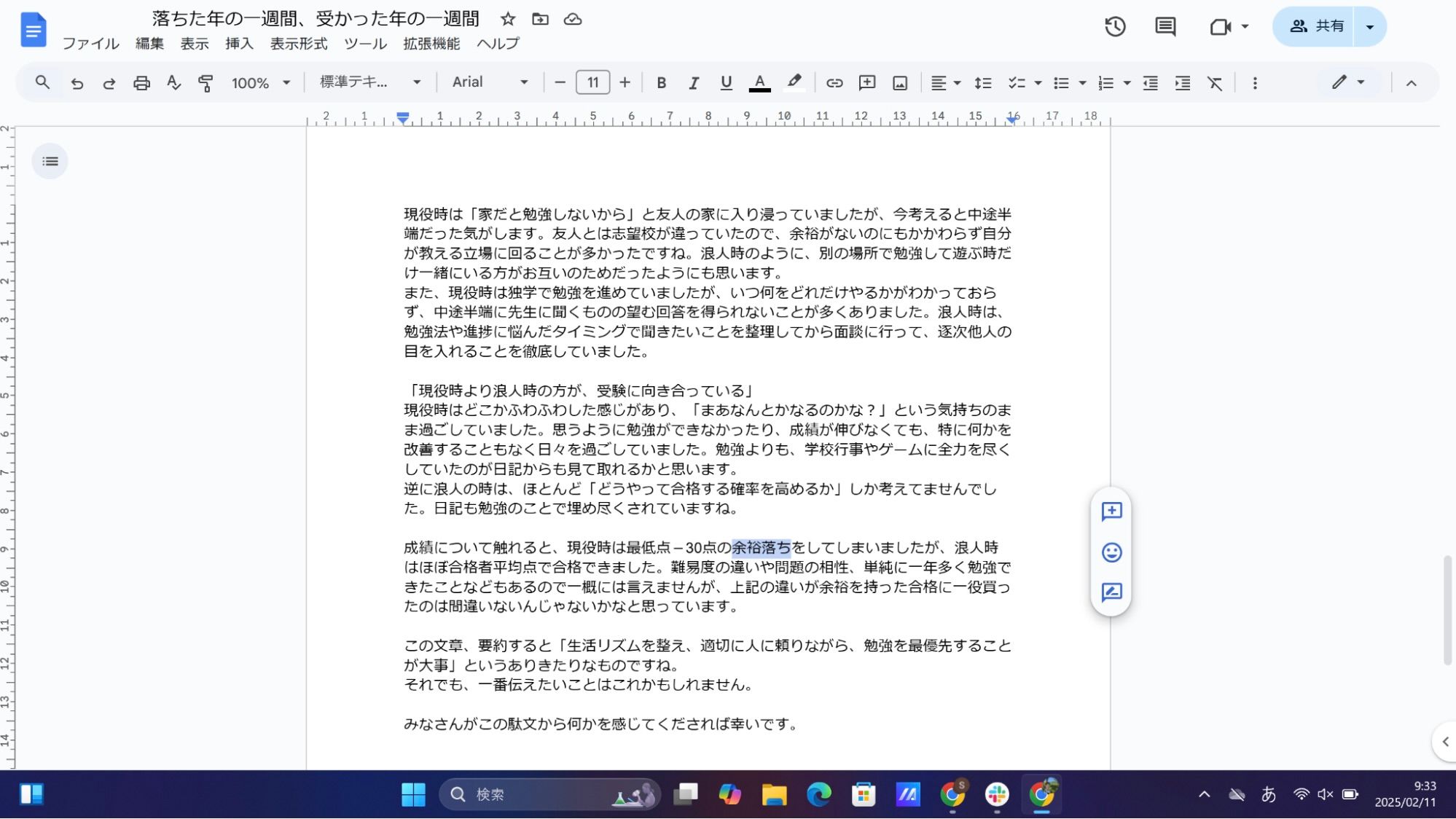This screenshot has height=819, width=1456.
Task: Expand the line spacing options
Action: coord(983,82)
